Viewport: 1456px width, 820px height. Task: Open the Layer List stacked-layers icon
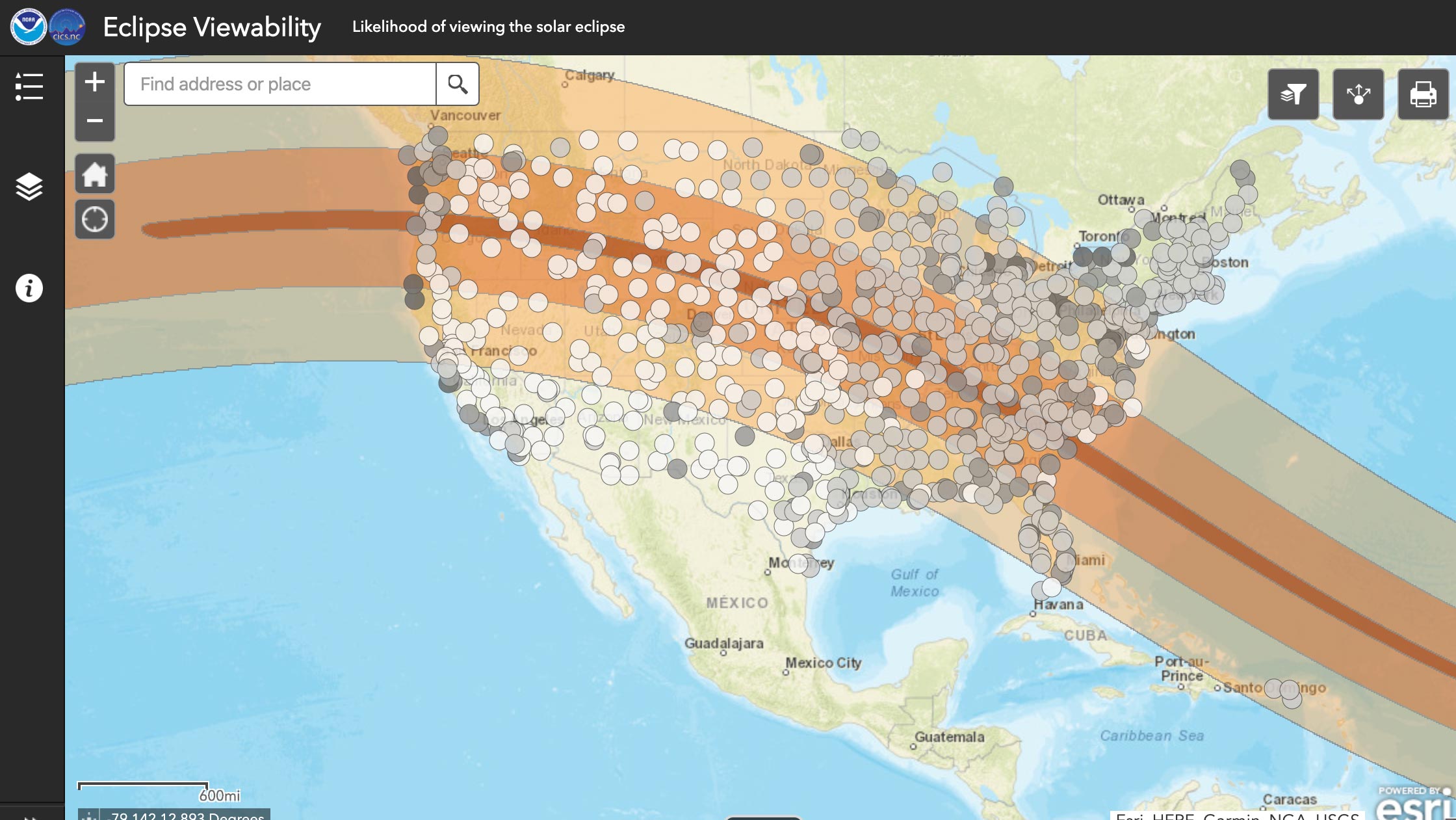click(x=29, y=187)
